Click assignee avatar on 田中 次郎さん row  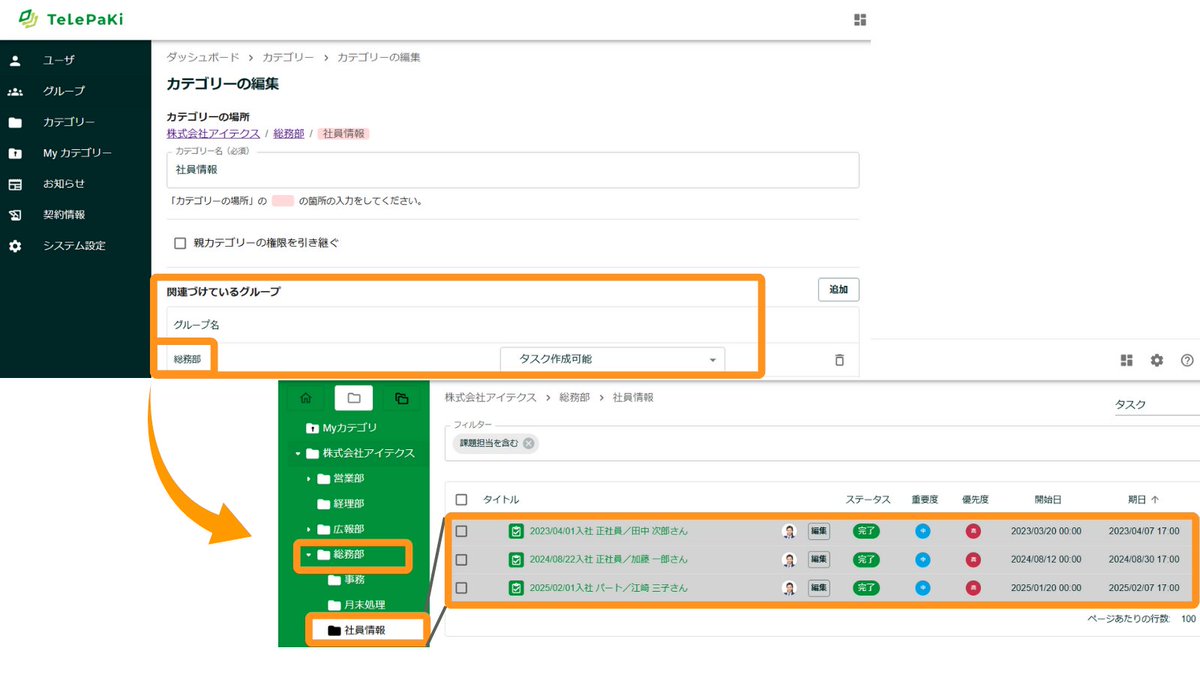click(789, 531)
